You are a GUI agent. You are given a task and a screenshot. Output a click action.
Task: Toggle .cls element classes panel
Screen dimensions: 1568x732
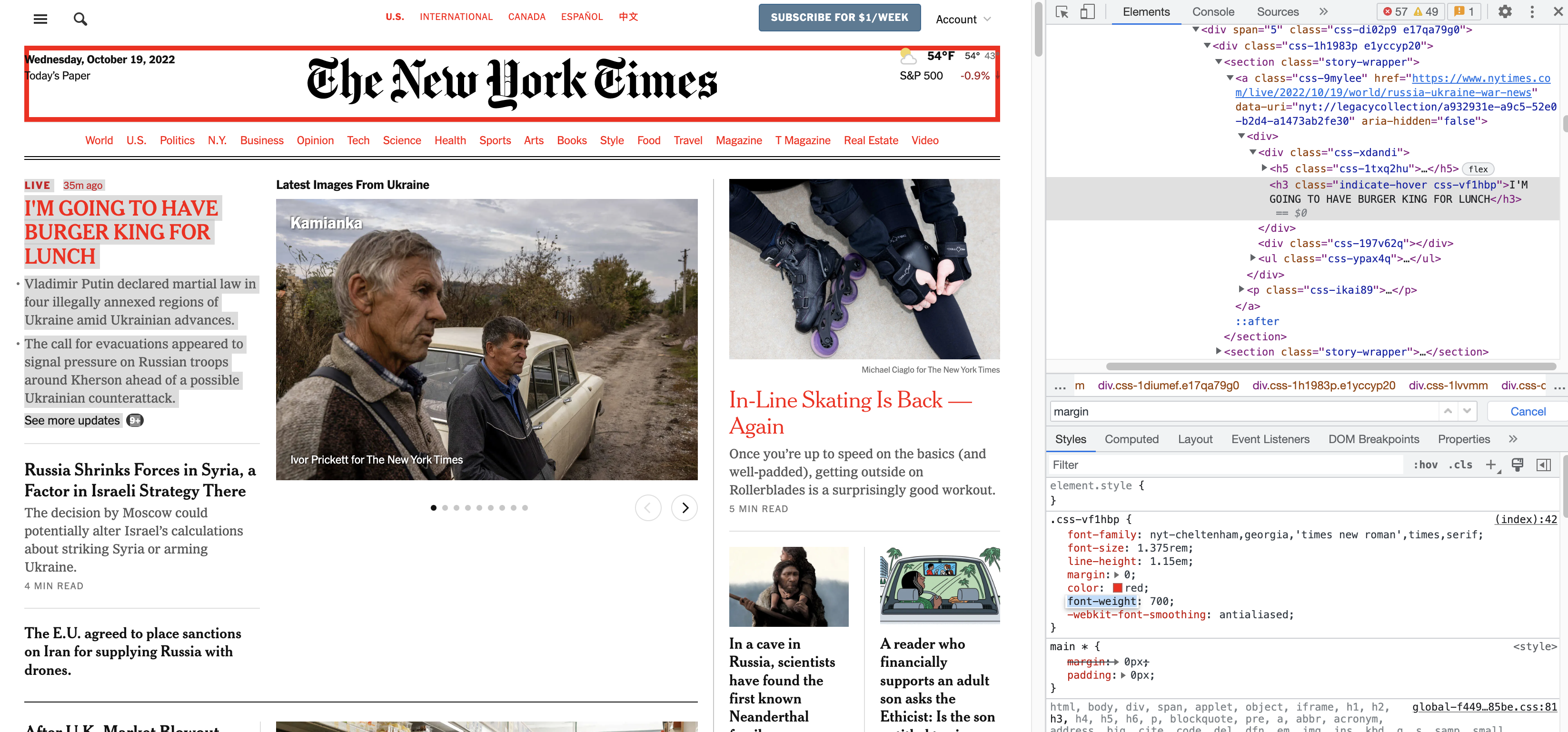(1460, 465)
